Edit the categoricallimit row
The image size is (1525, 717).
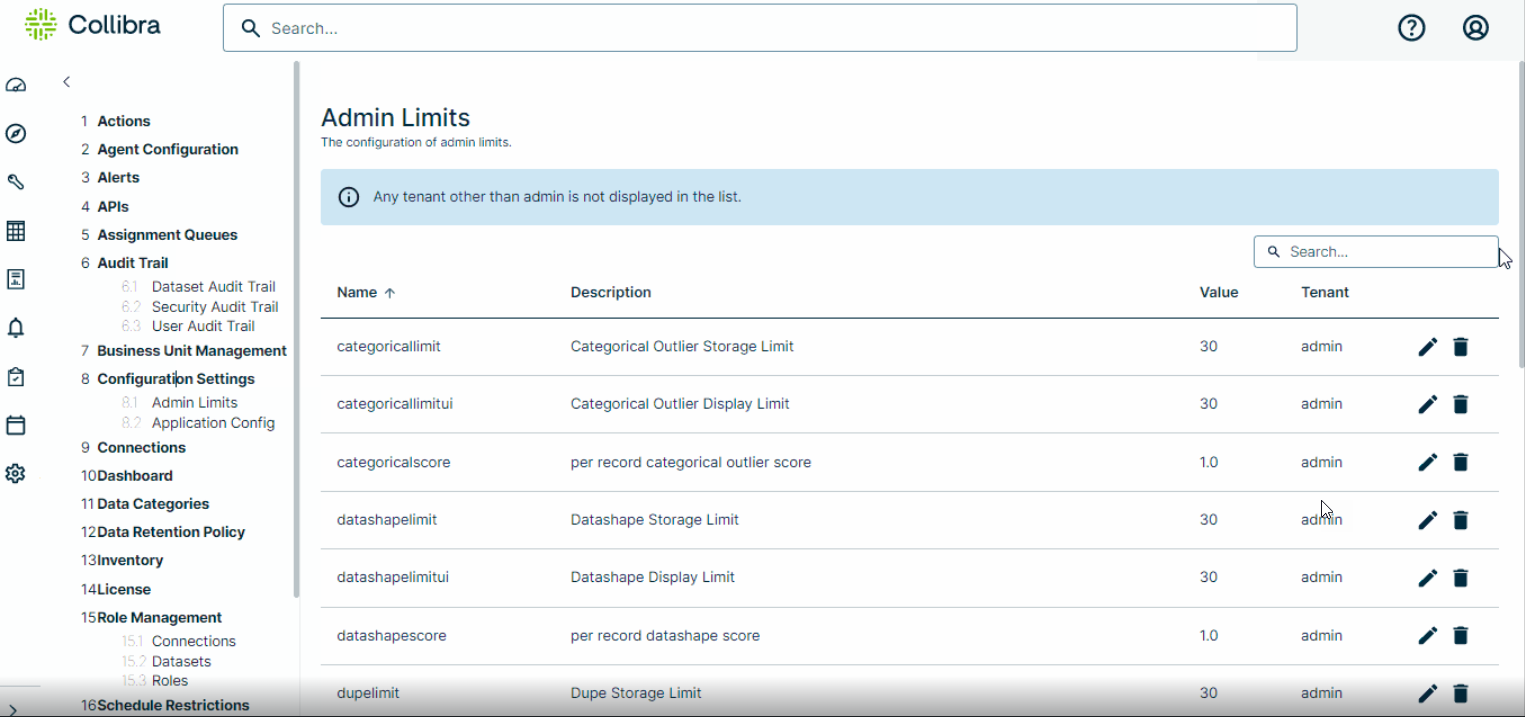point(1428,347)
